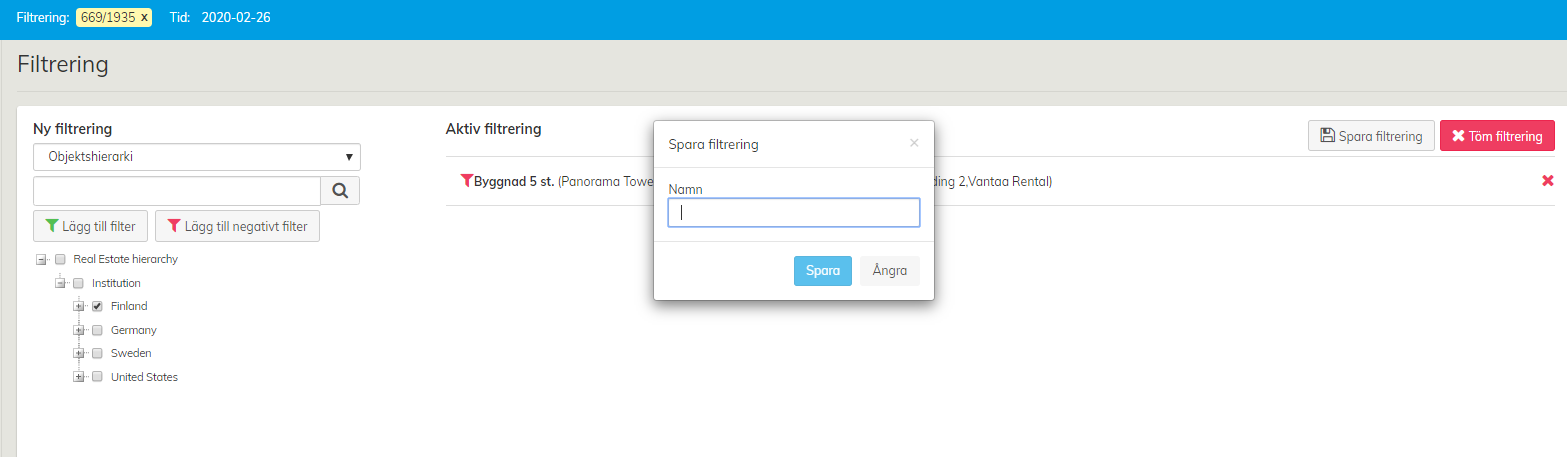The image size is (1567, 457).
Task: Clear filters with Töm filtrering
Action: tap(1497, 136)
